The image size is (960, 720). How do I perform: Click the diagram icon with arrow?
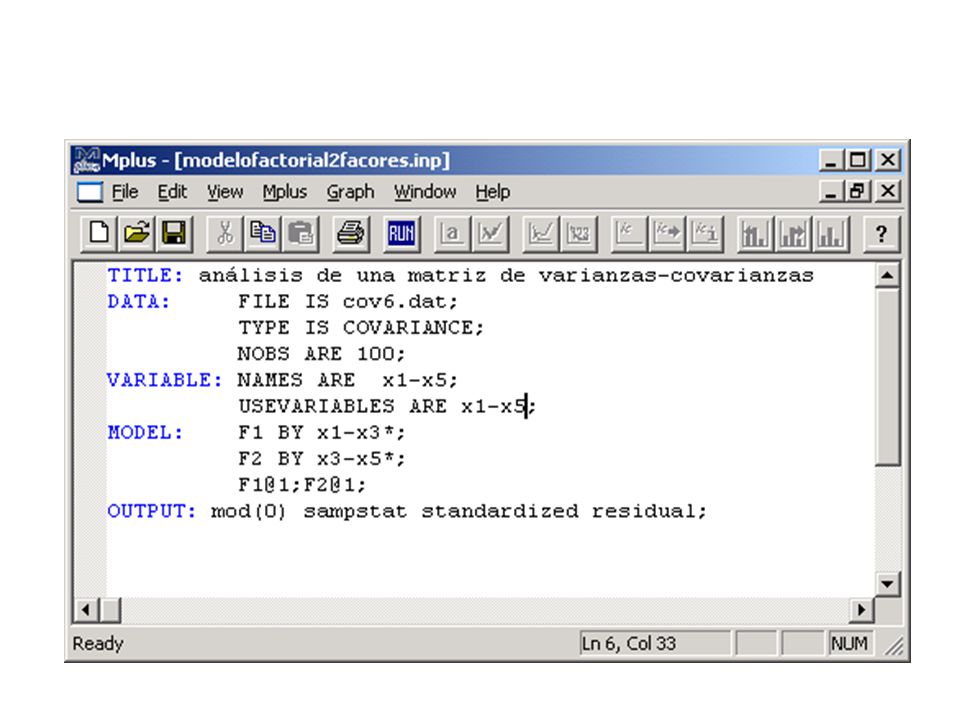point(667,233)
